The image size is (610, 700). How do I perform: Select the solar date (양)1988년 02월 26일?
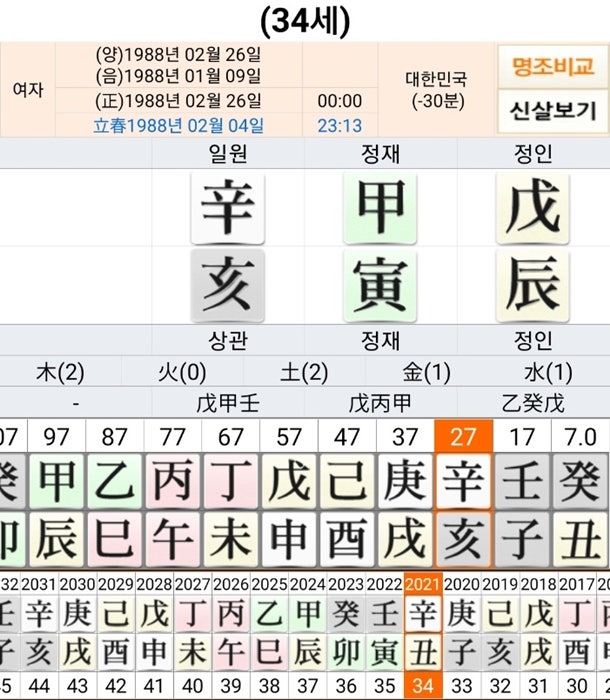point(178,54)
